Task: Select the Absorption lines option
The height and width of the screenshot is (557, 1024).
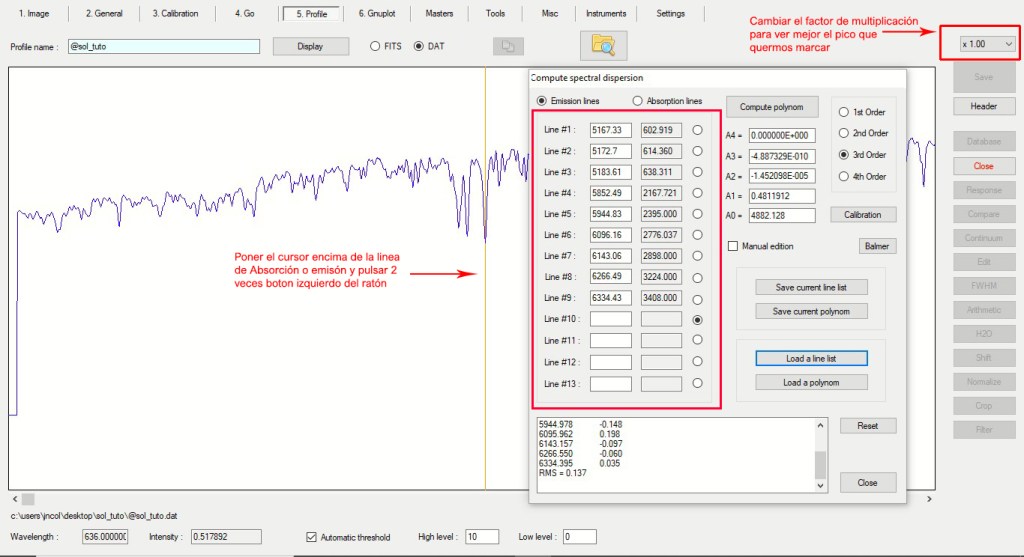Action: (638, 101)
